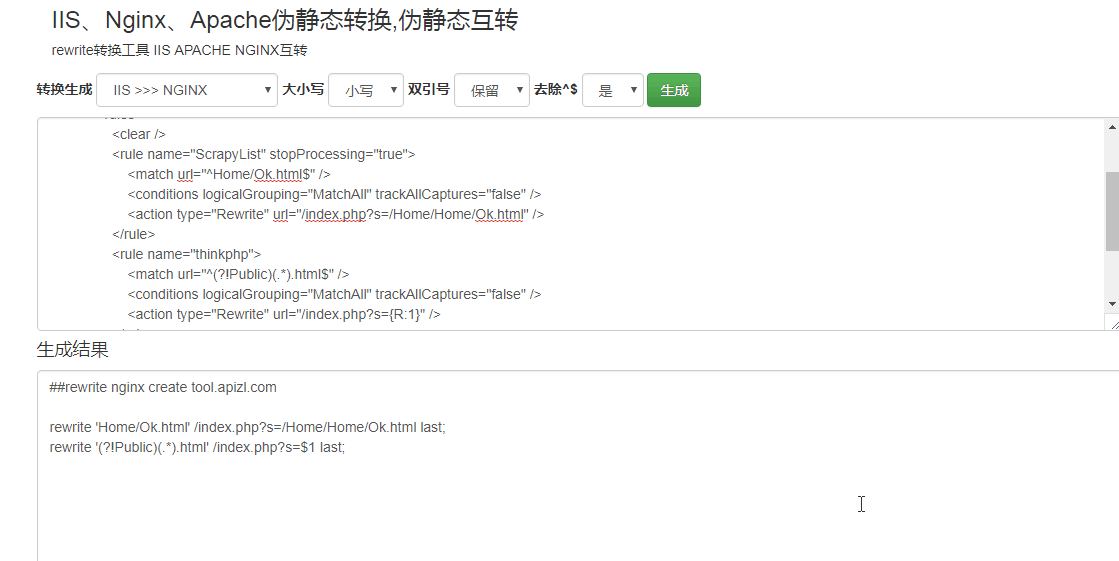Click the match url="^Home/Ok.html$" line
This screenshot has height=561, width=1119.
pos(229,174)
